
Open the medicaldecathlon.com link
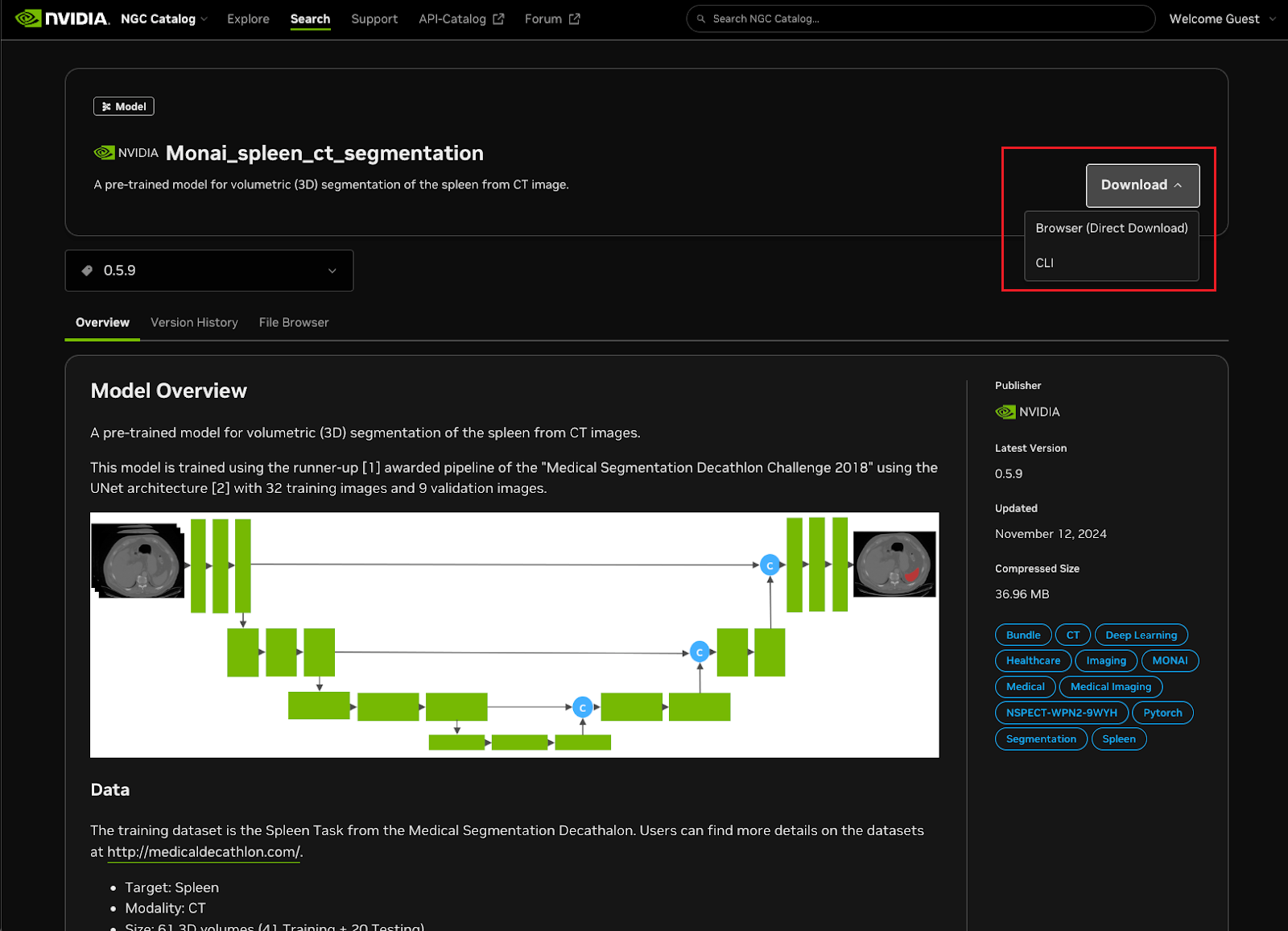tap(204, 852)
